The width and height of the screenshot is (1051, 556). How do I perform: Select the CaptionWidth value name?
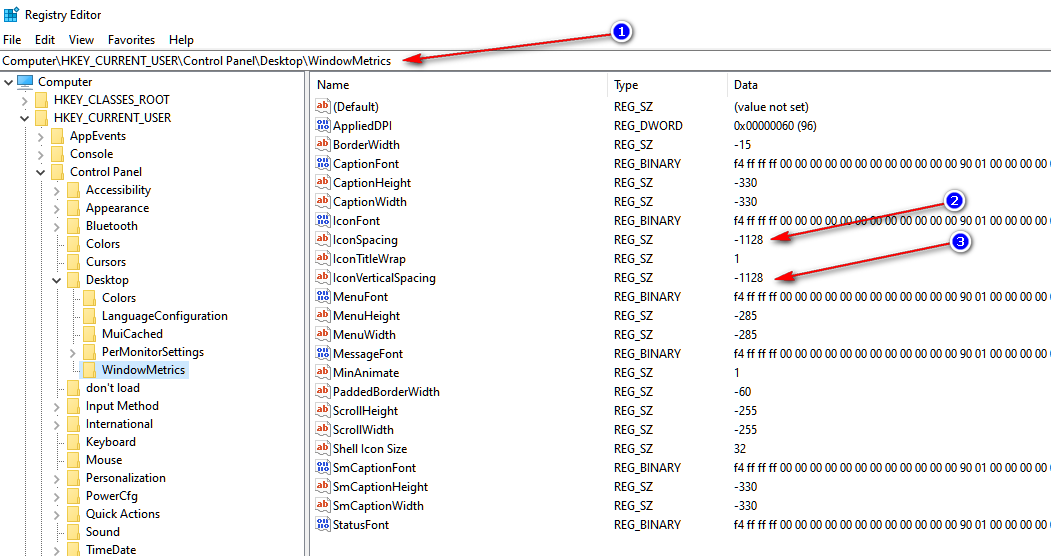(370, 202)
